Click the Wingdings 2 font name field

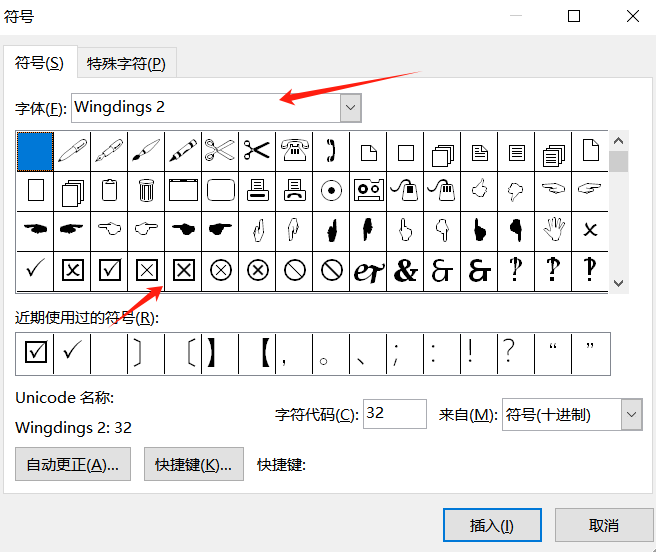[x=206, y=108]
